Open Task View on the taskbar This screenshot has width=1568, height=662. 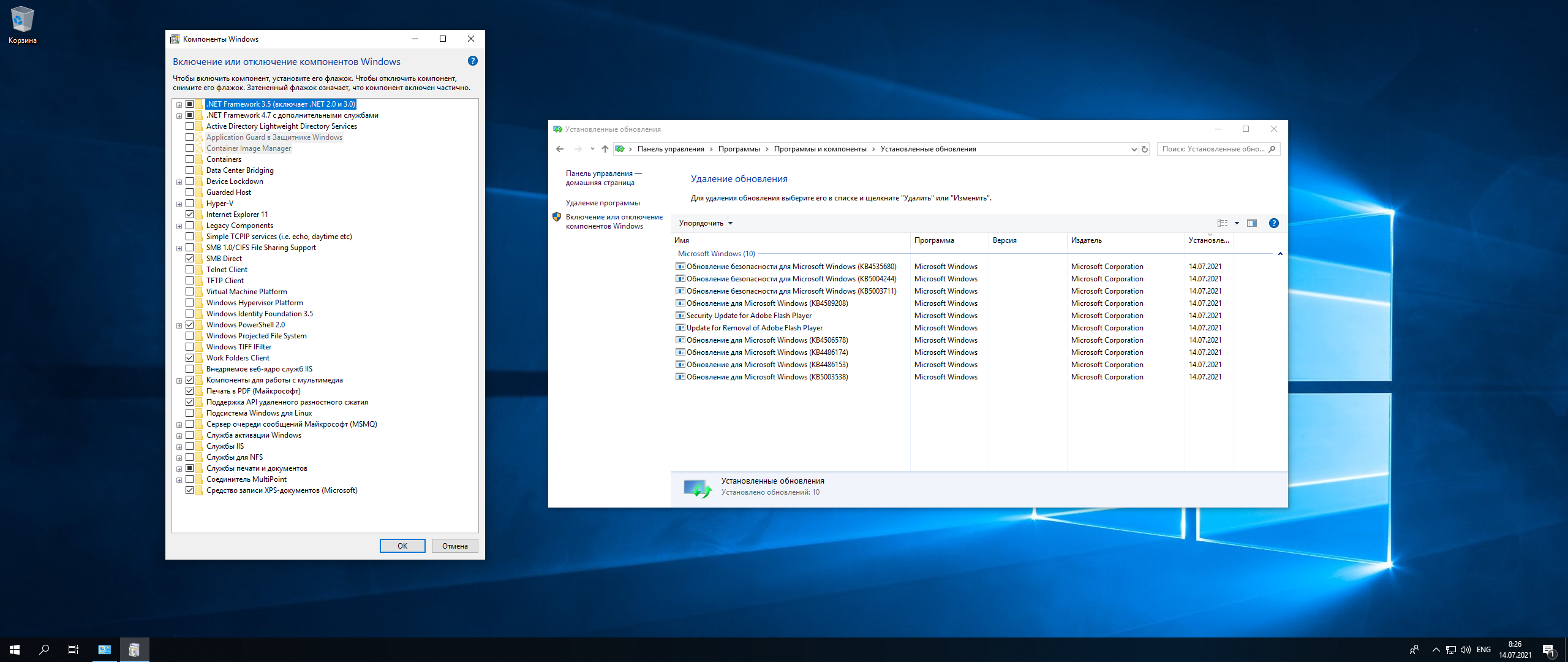73,650
